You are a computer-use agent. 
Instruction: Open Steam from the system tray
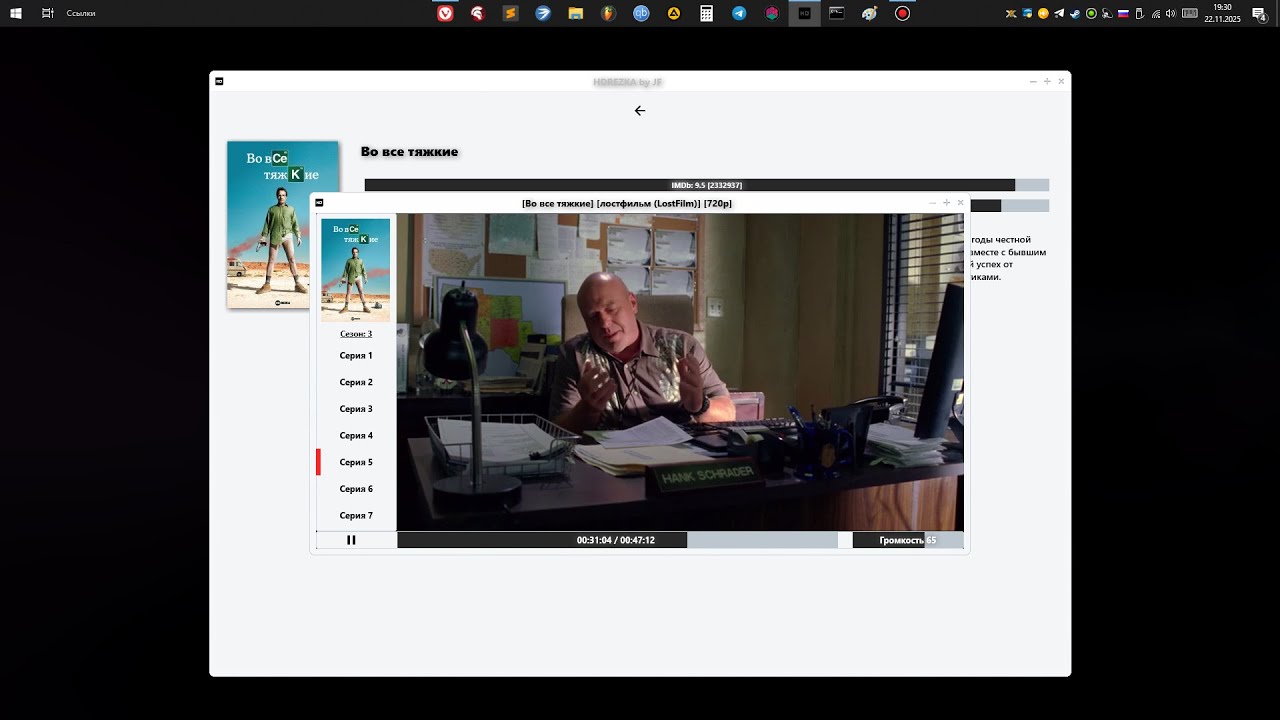coord(1075,13)
